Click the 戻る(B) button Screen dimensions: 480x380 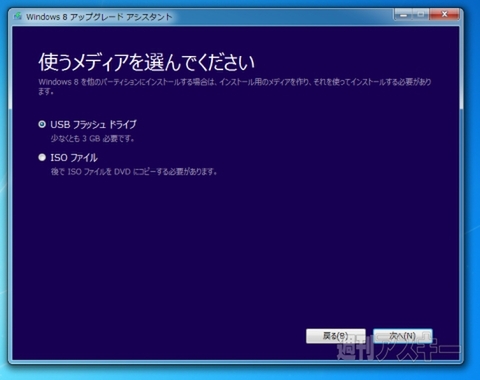(336, 336)
